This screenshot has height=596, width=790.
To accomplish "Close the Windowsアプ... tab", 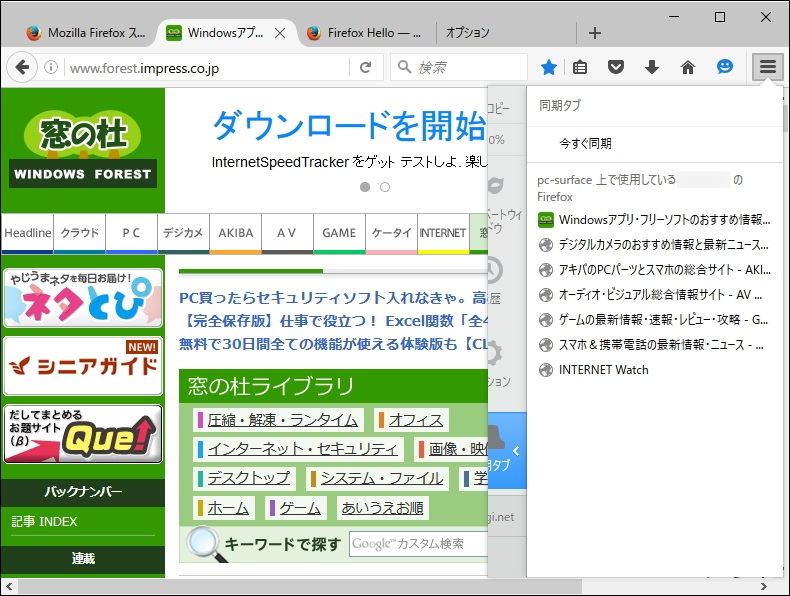I will click(x=280, y=33).
